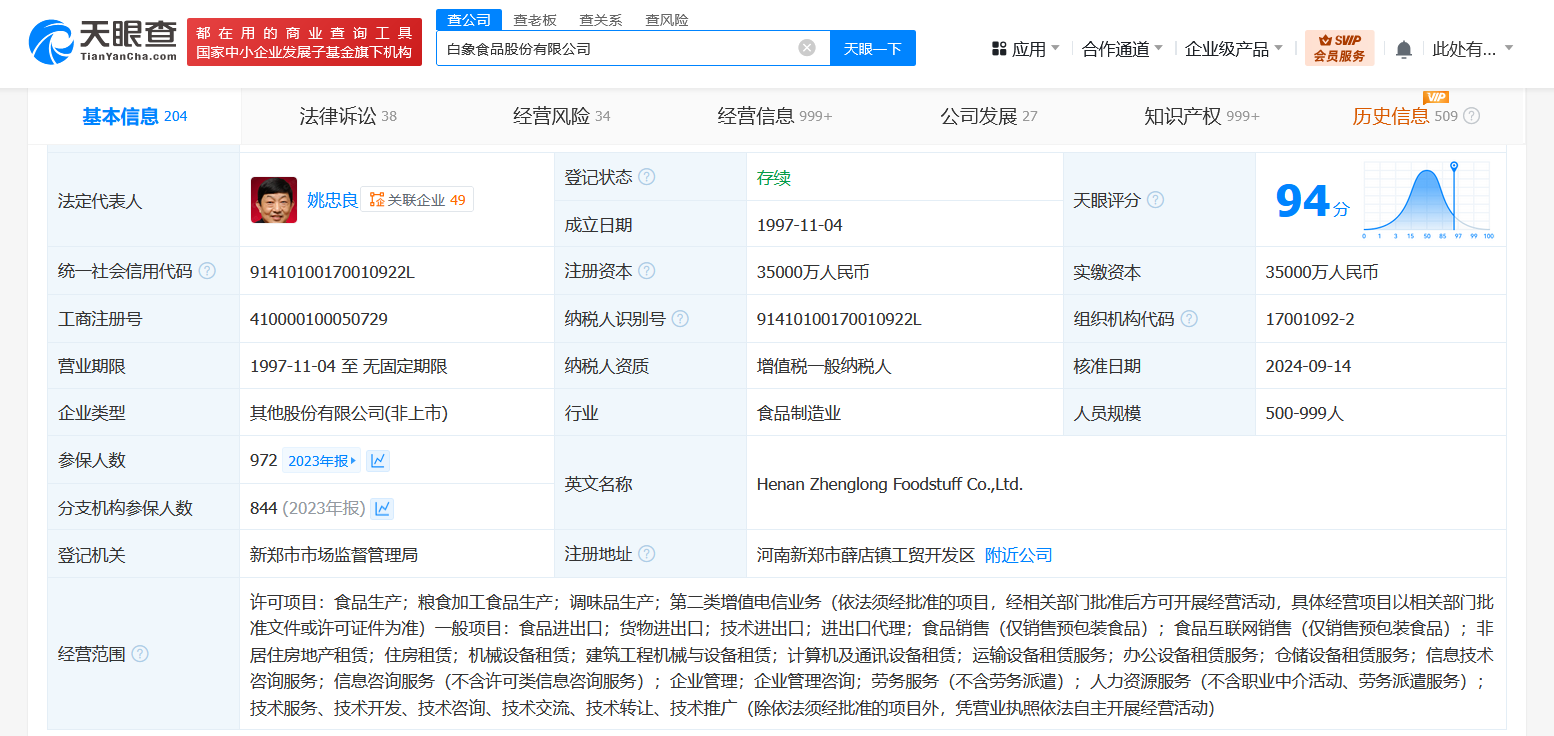Clear the search box text
Screen dimensions: 1554x736
coord(806,48)
